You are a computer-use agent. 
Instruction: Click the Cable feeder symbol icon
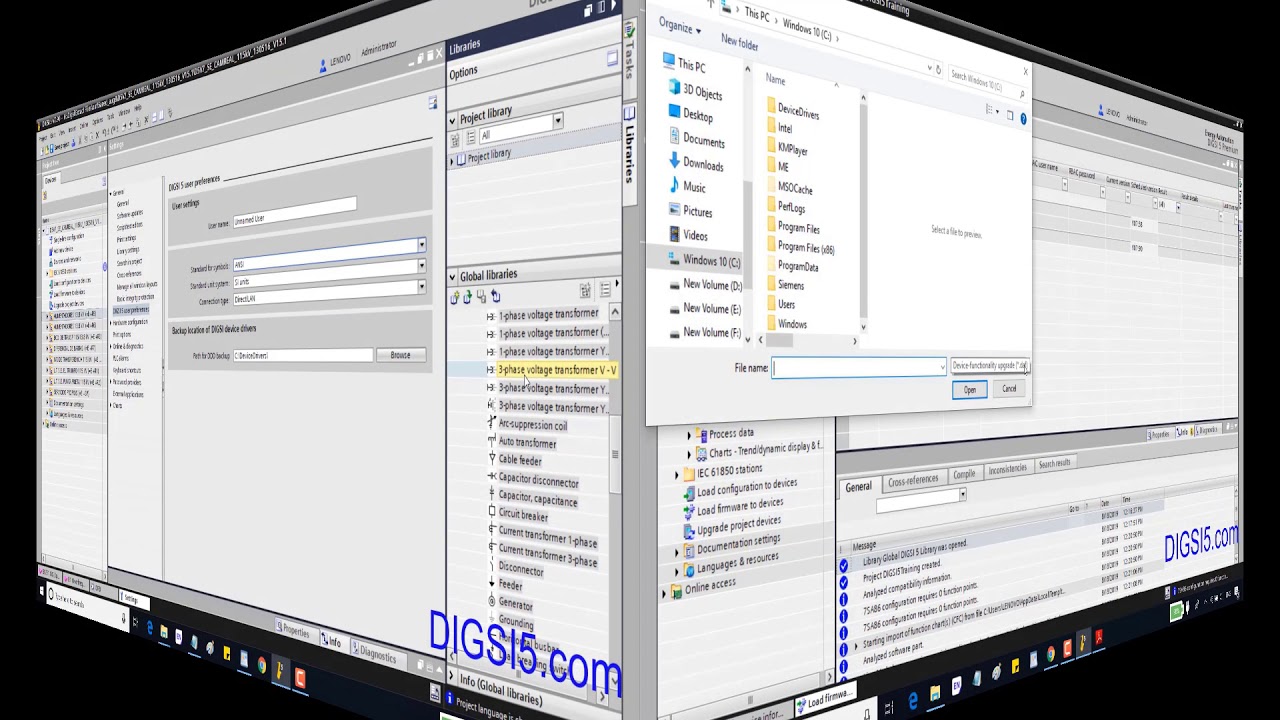click(x=491, y=460)
